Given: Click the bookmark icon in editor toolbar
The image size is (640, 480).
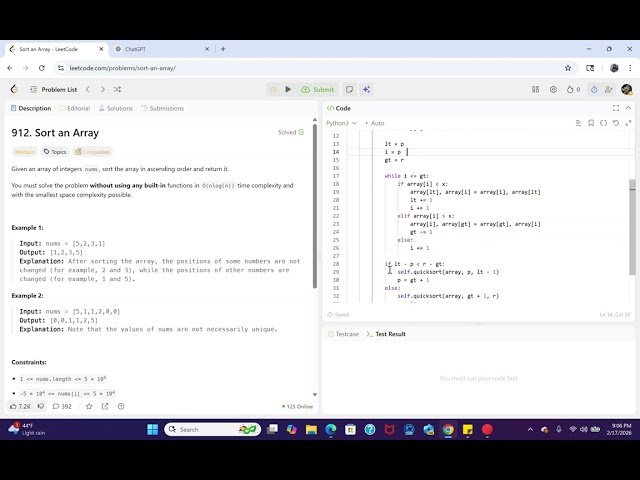Looking at the screenshot, I should 591,123.
